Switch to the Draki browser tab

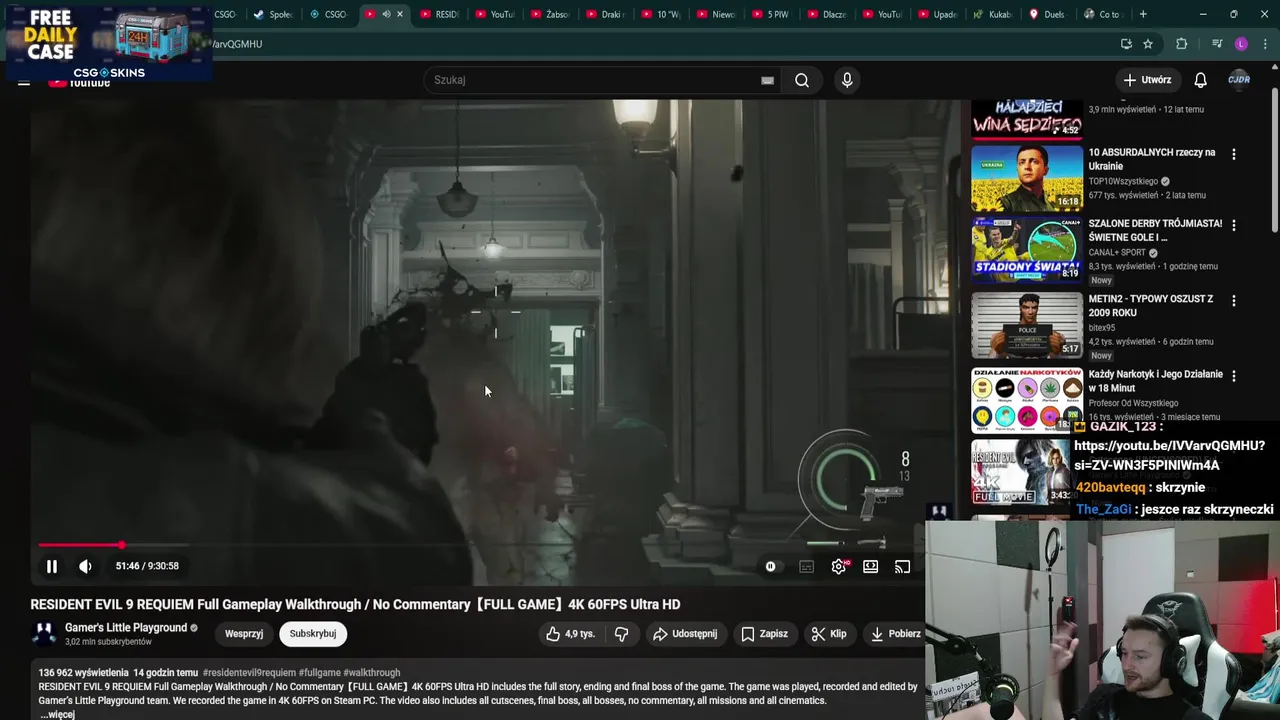pos(604,14)
